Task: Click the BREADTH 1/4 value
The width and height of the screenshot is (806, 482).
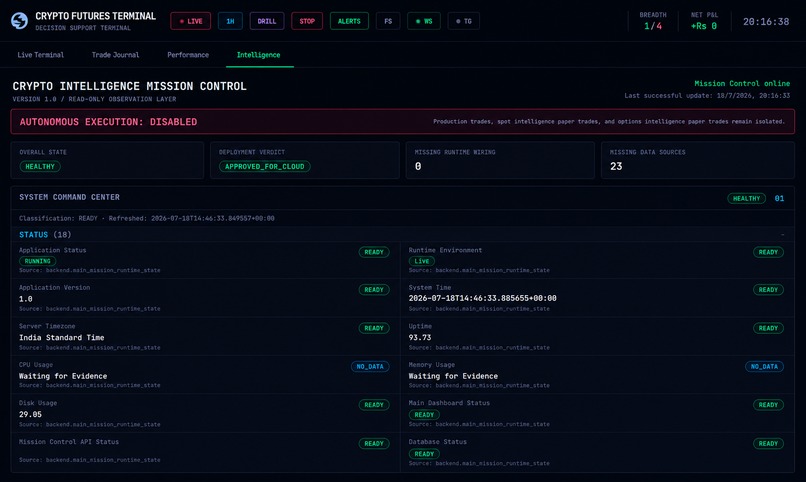Action: [653, 26]
